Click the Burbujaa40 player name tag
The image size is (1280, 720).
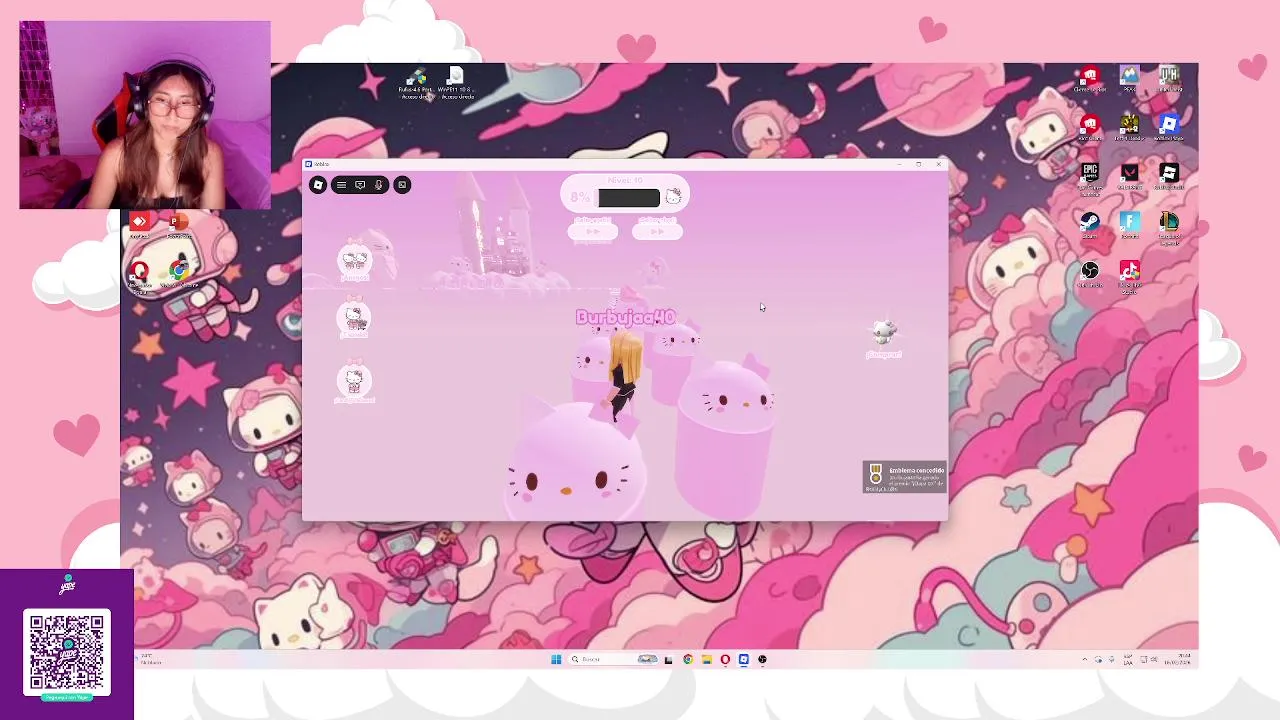625,317
